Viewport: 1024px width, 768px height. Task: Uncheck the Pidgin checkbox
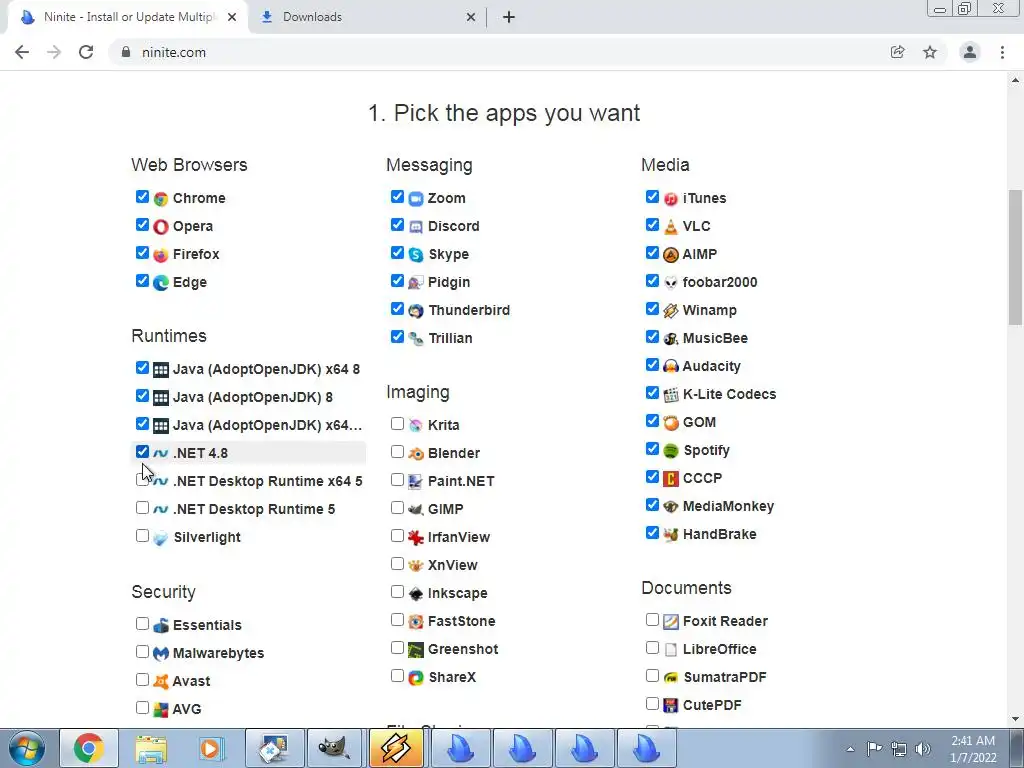[397, 281]
